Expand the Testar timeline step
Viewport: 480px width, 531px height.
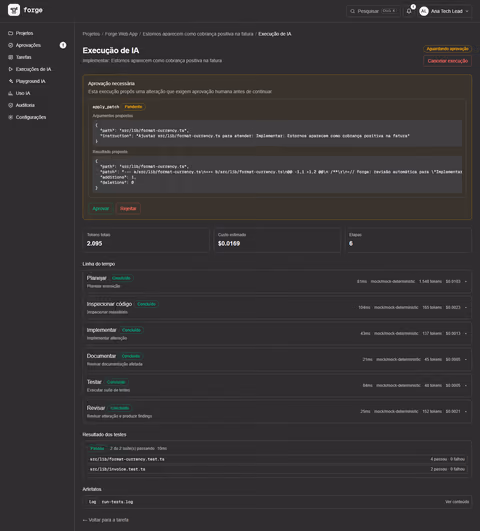(277, 385)
